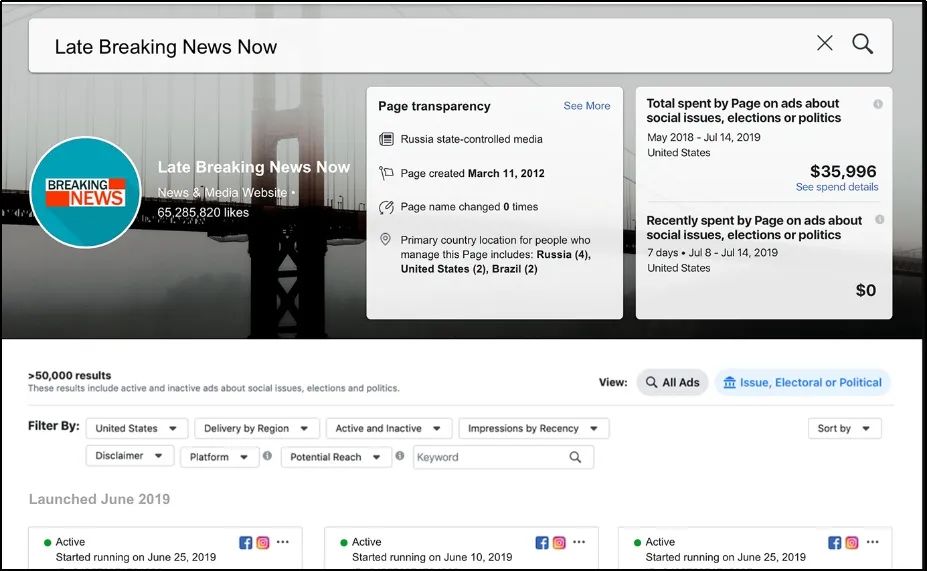The width and height of the screenshot is (927, 571).
Task: Click the page name changed icon
Action: tap(386, 207)
